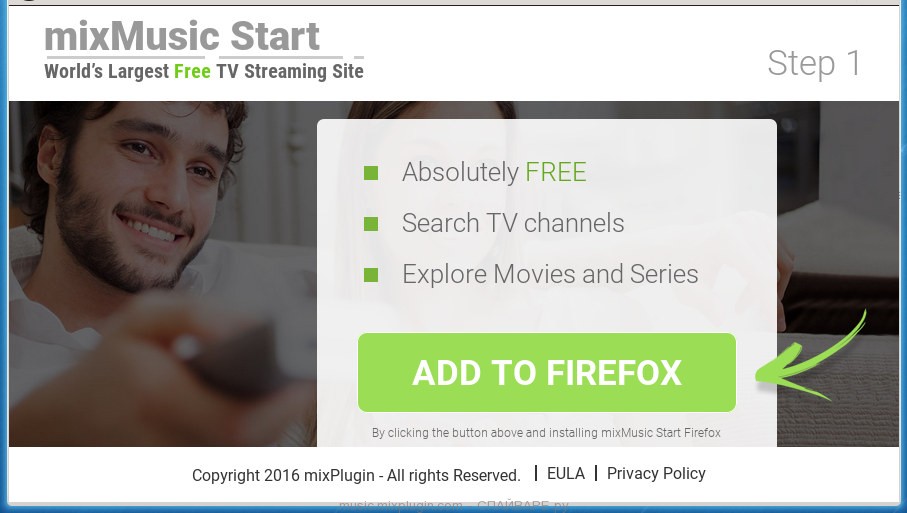This screenshot has width=907, height=513.
Task: Click the Absolutely FREE text
Action: click(495, 172)
